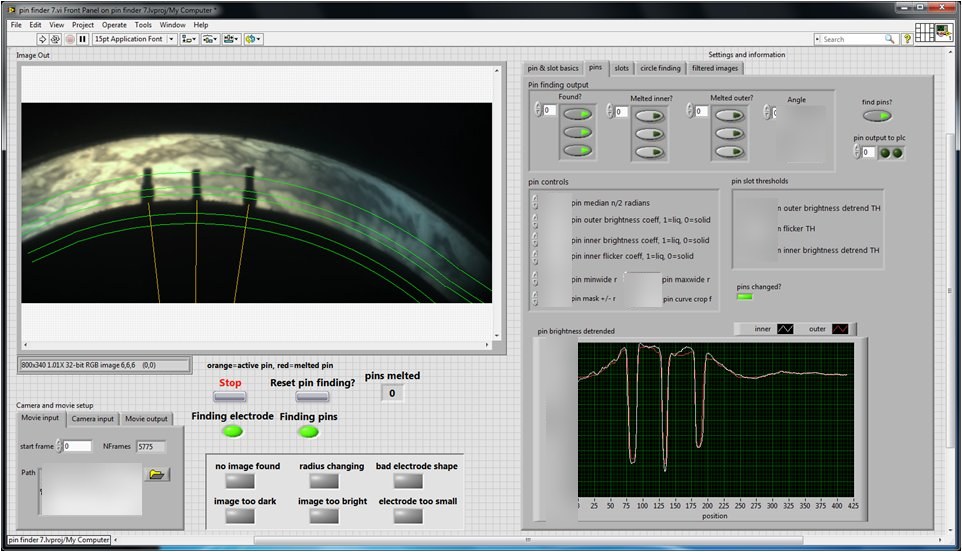Click the bad electrode shape indicator
This screenshot has width=962, height=552.
(408, 481)
